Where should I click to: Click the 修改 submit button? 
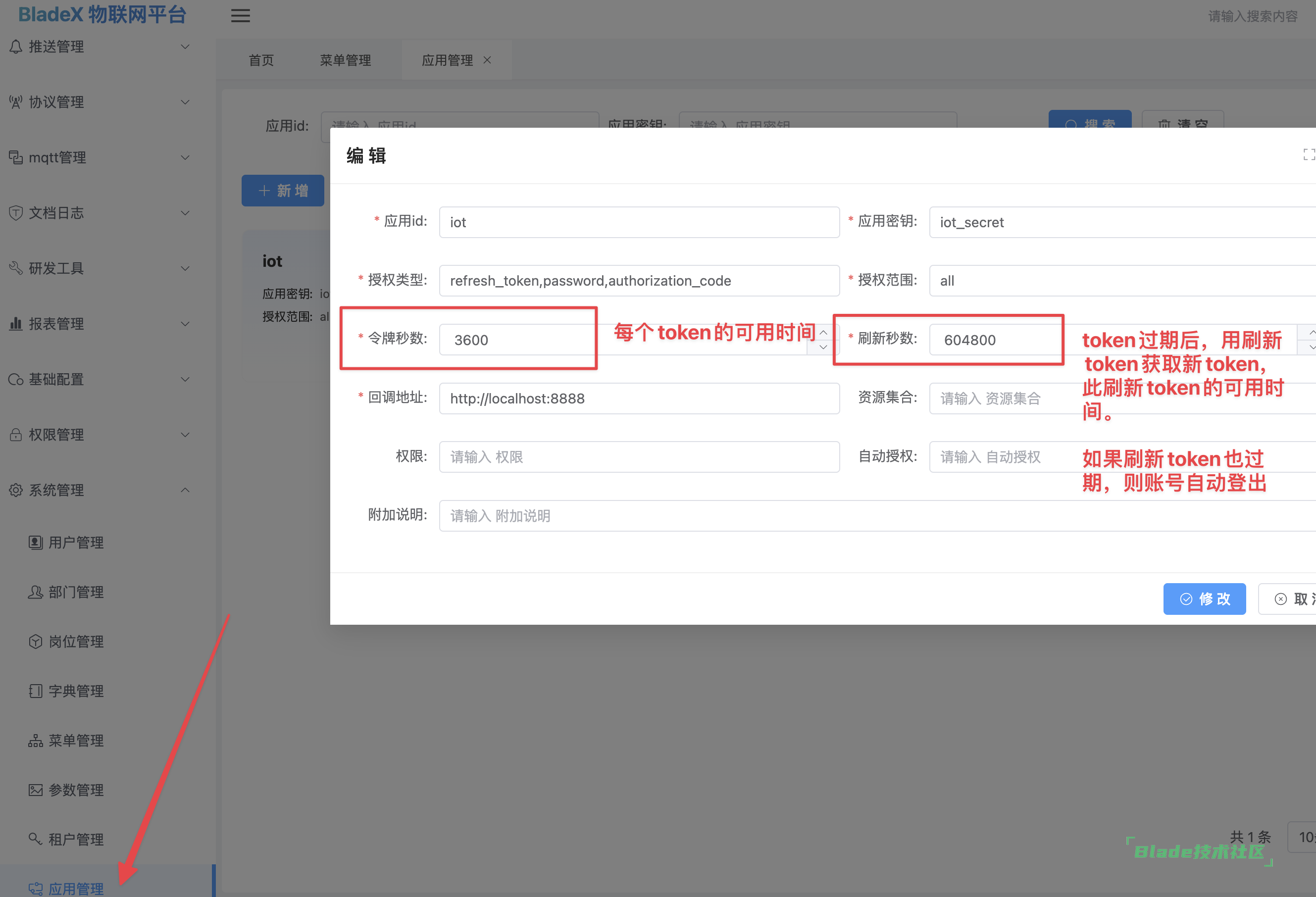click(1204, 598)
